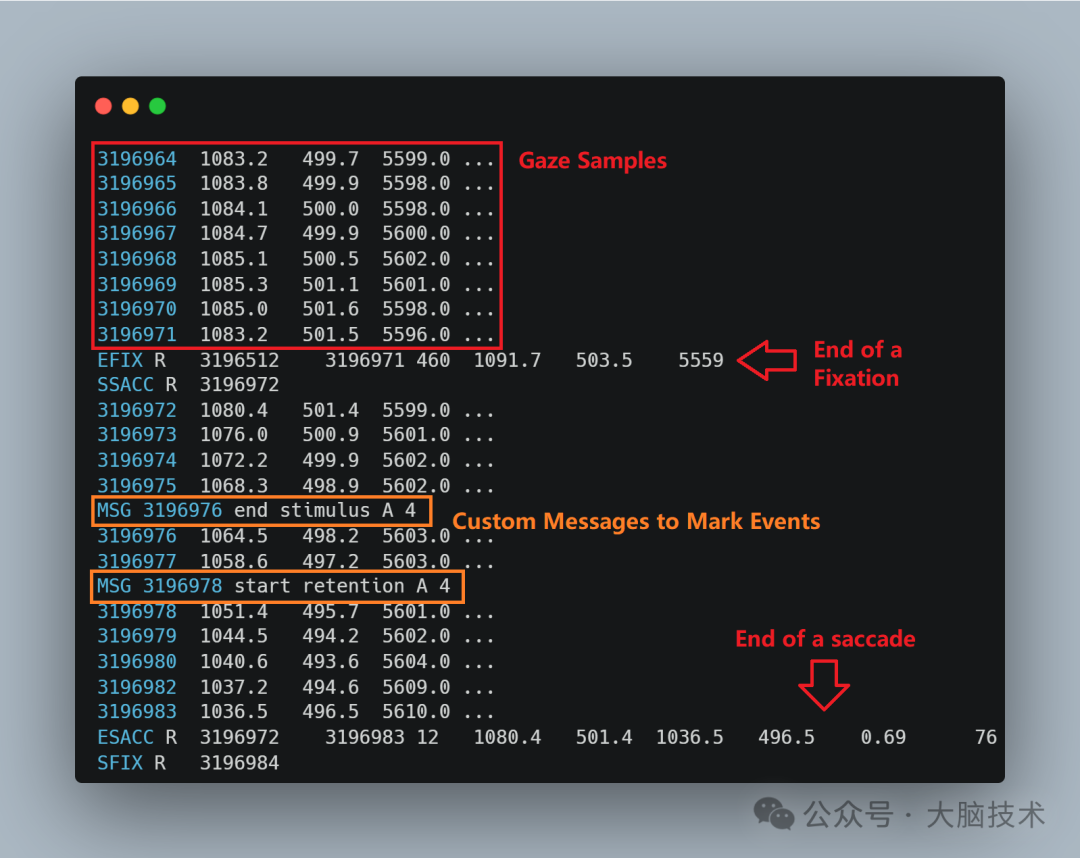
Task: Select timestamp 3196979
Action: [x=137, y=636]
